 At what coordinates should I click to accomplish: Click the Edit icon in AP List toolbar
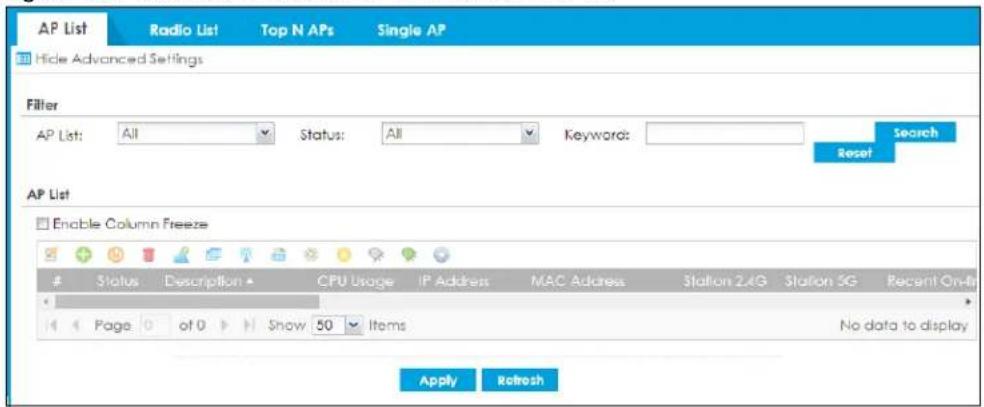pyautogui.click(x=51, y=256)
